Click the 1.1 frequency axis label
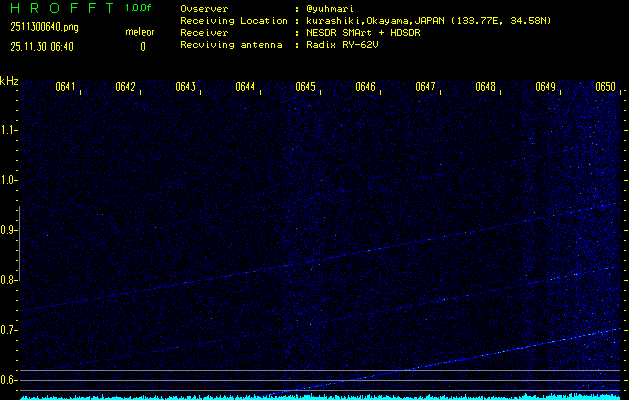 9,130
